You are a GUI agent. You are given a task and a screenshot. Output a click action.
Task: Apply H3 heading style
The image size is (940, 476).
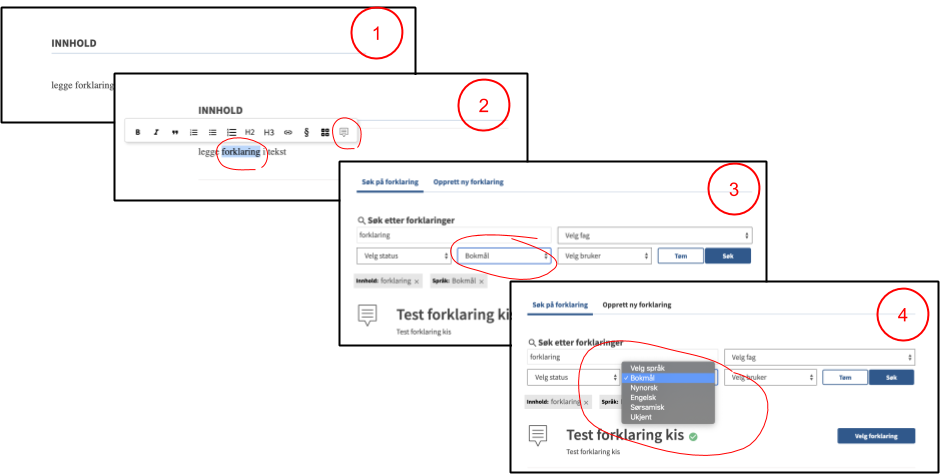[269, 132]
